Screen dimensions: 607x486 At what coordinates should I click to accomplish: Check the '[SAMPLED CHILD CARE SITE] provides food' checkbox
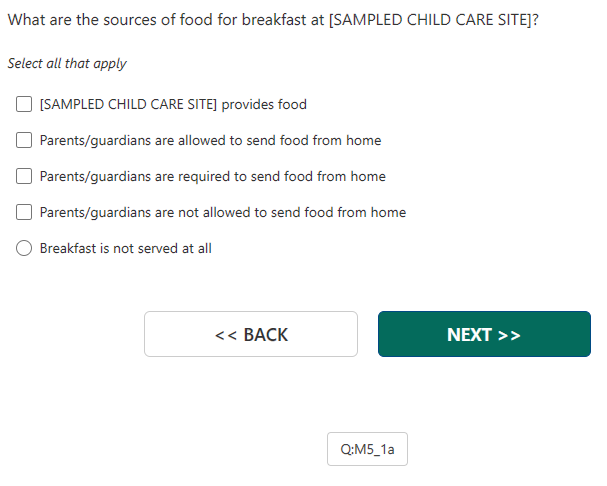tap(24, 104)
